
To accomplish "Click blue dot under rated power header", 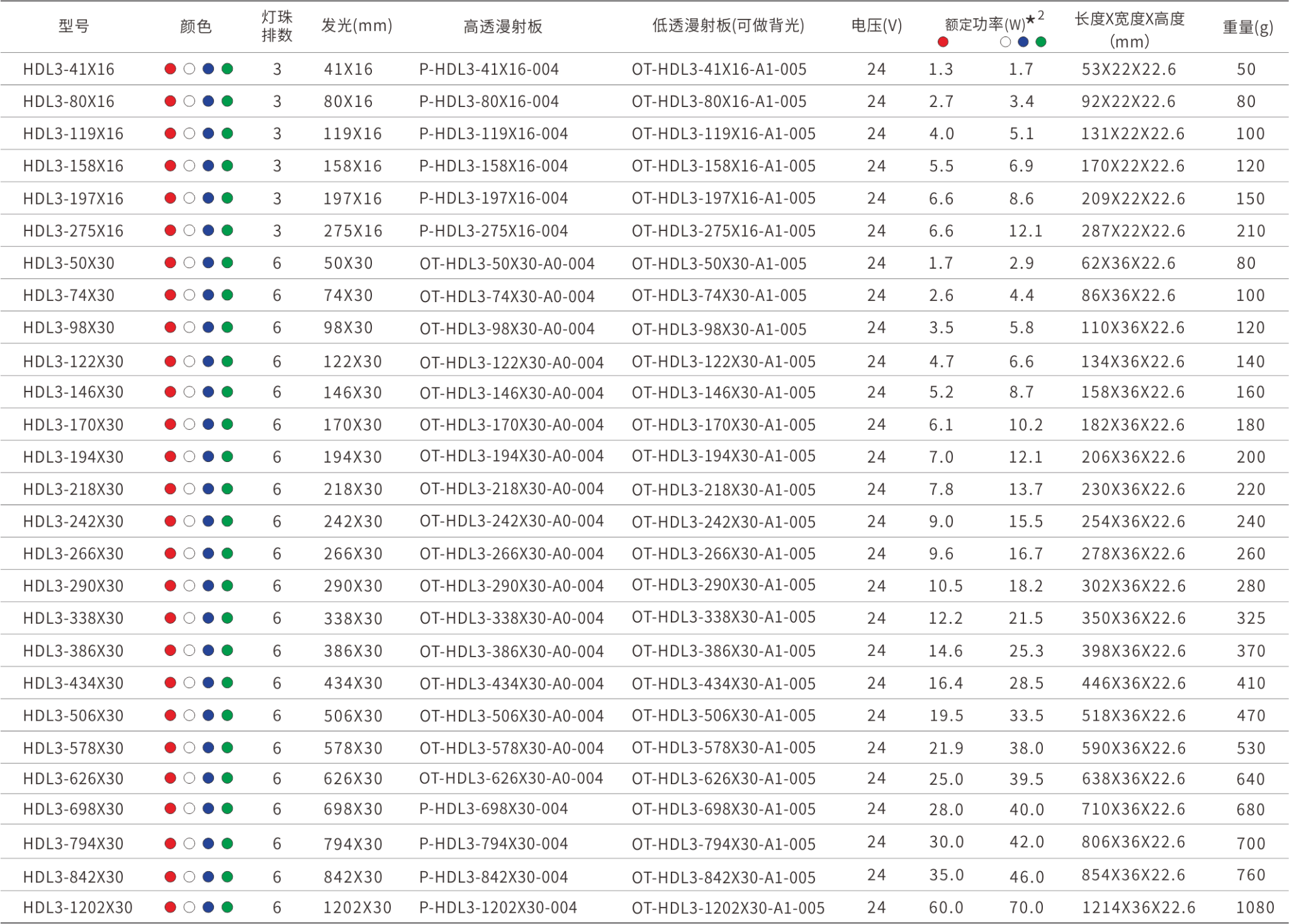I will click(1023, 42).
